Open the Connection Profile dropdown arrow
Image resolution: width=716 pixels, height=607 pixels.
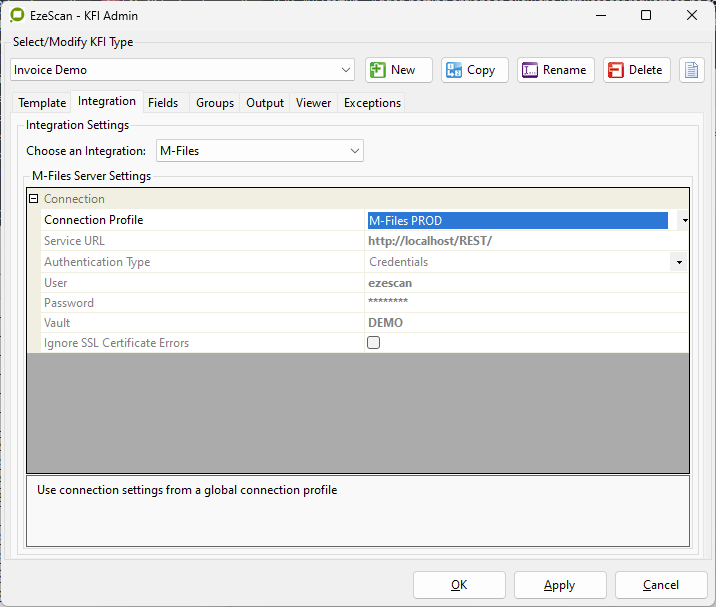pos(683,220)
